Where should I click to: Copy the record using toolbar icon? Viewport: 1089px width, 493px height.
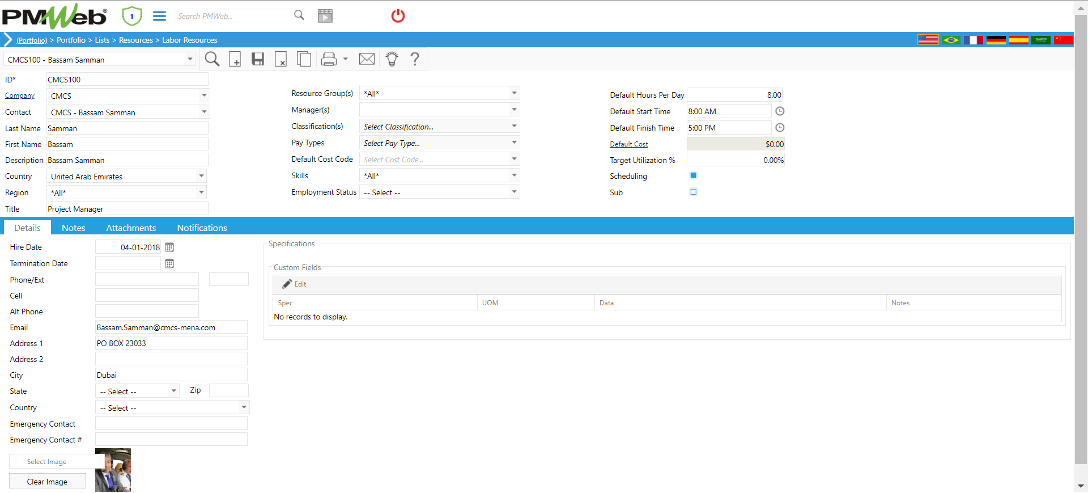[304, 60]
